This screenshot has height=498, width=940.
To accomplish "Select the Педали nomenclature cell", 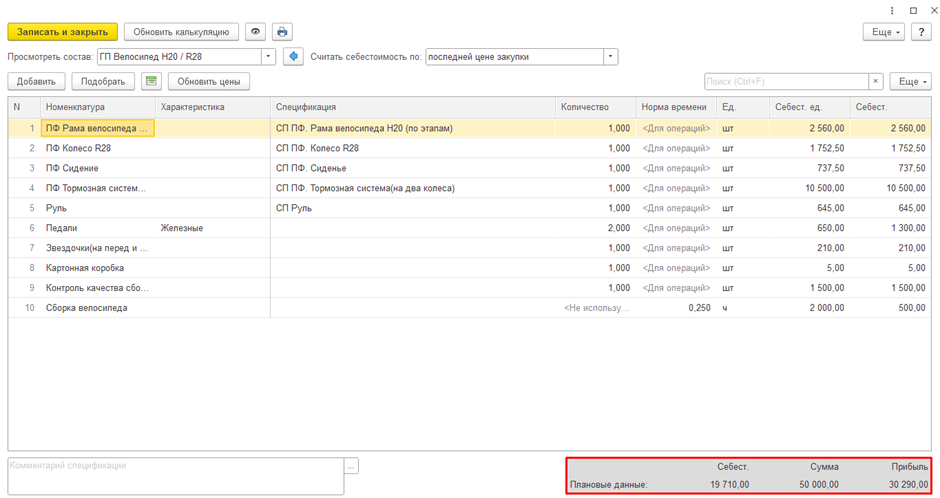I will coord(97,228).
